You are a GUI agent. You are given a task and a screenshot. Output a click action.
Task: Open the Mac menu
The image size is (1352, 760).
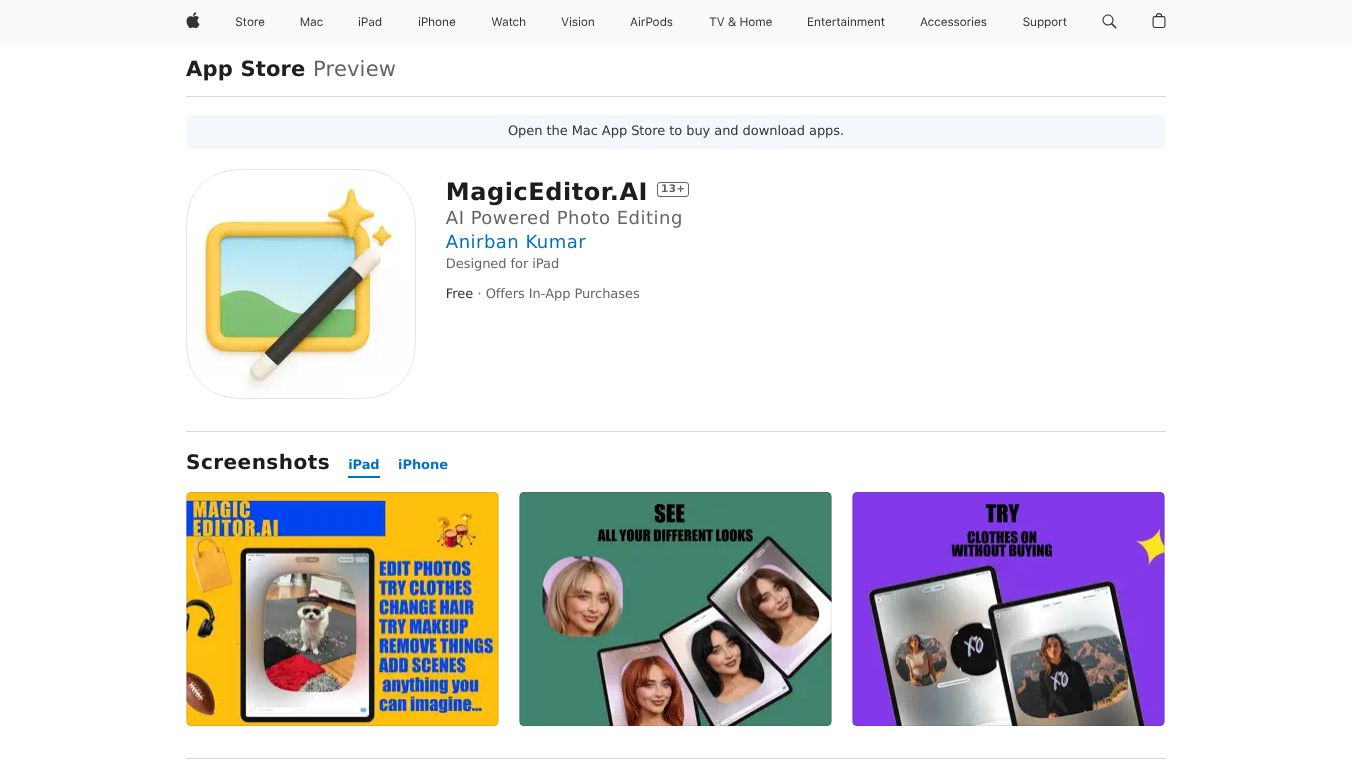coord(312,22)
